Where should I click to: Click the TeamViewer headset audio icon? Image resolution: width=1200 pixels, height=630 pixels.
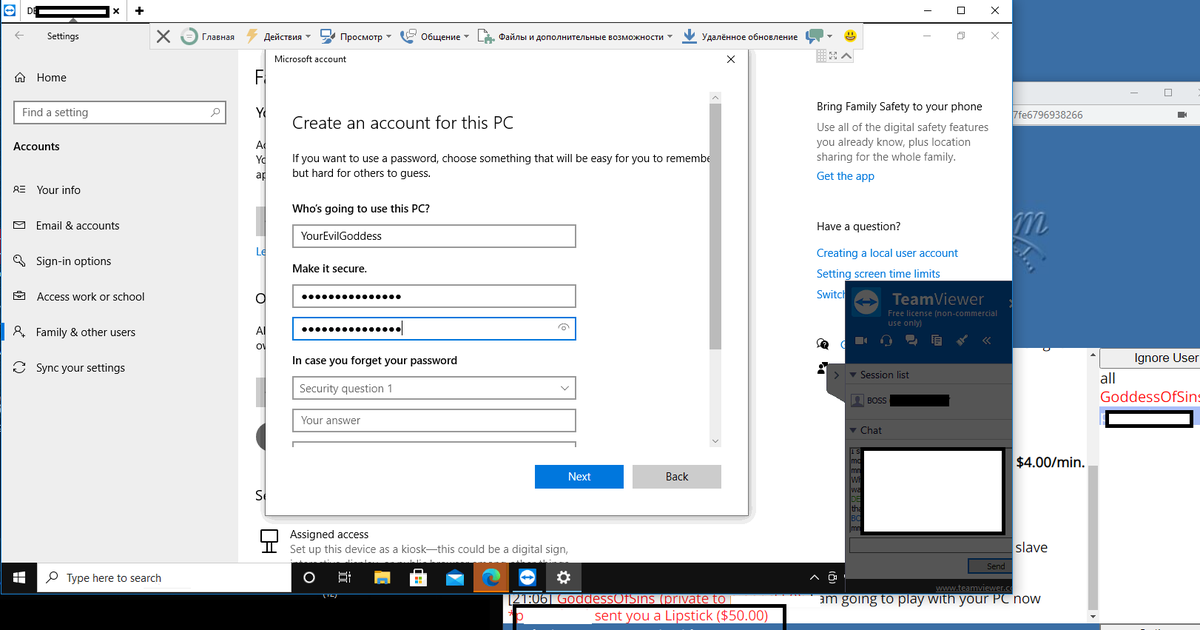[886, 341]
